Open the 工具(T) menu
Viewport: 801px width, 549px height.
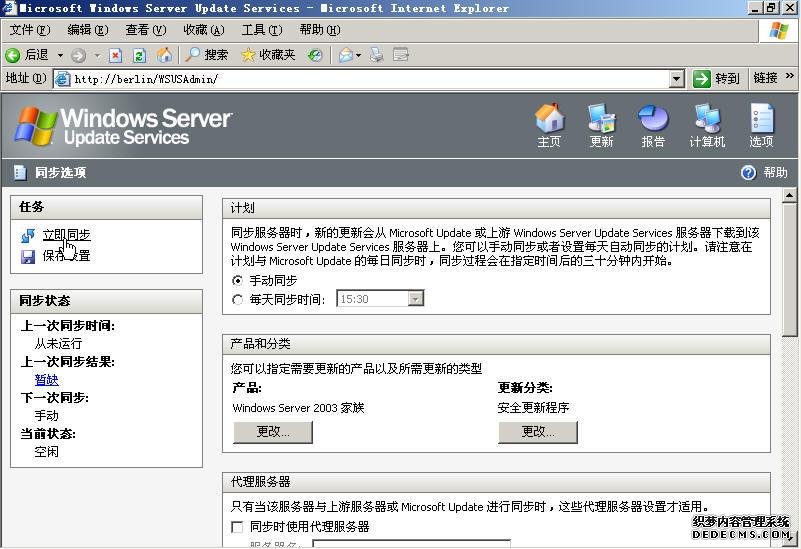(x=262, y=30)
